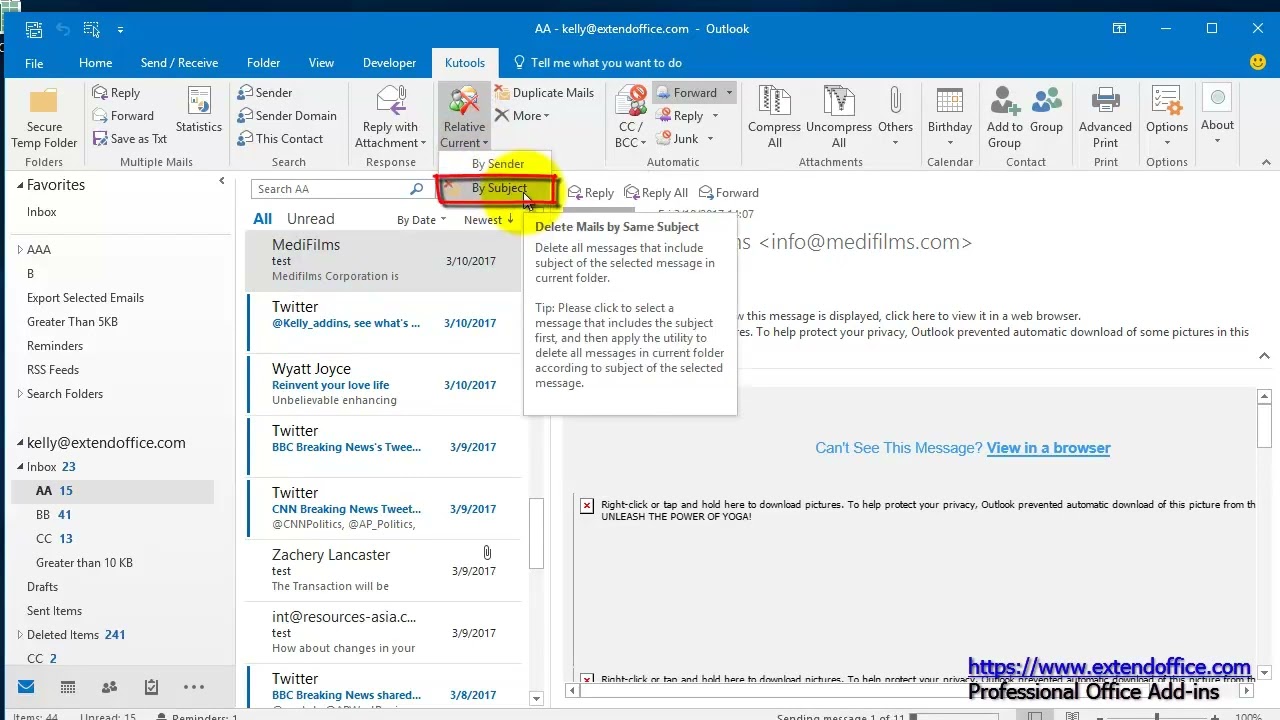Screen dimensions: 1280x720
Task: Open By Date sort dropdown
Action: coord(421,220)
